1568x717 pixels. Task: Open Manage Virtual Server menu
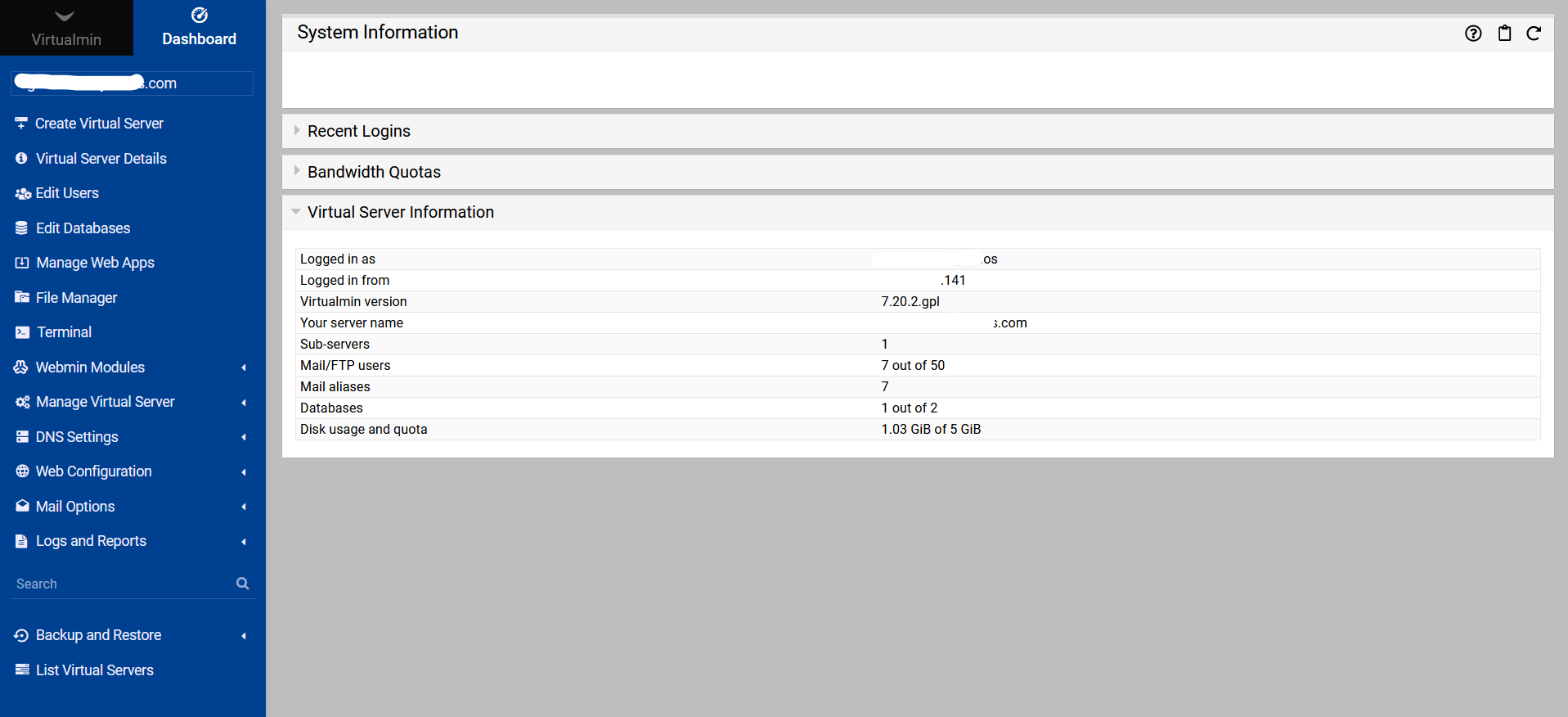[106, 402]
